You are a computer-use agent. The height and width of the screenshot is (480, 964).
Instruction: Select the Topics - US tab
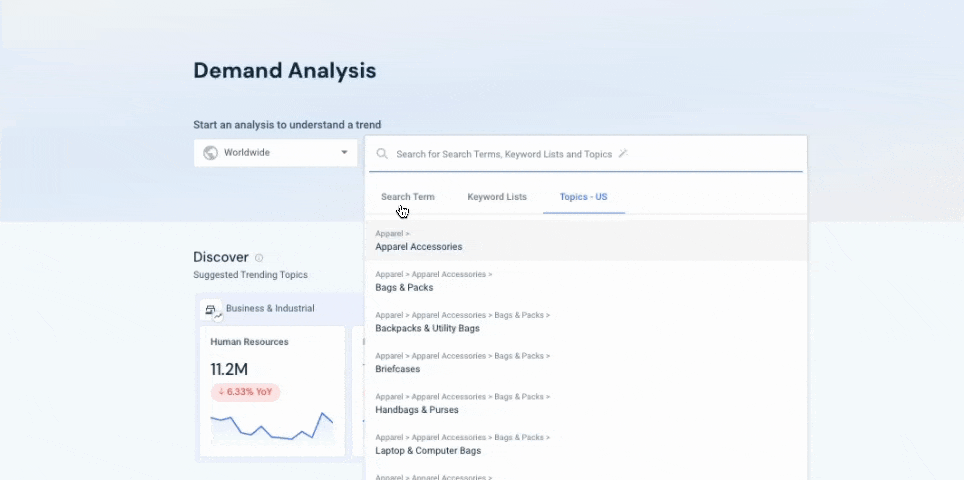click(583, 197)
